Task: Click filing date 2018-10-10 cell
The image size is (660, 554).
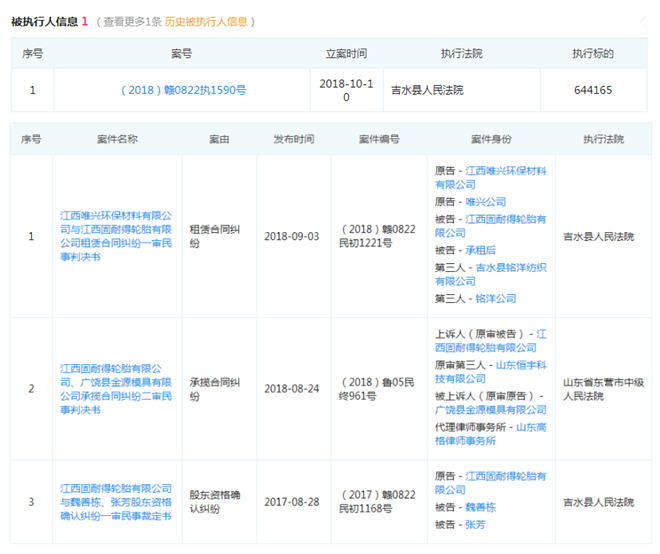Action: [x=346, y=90]
